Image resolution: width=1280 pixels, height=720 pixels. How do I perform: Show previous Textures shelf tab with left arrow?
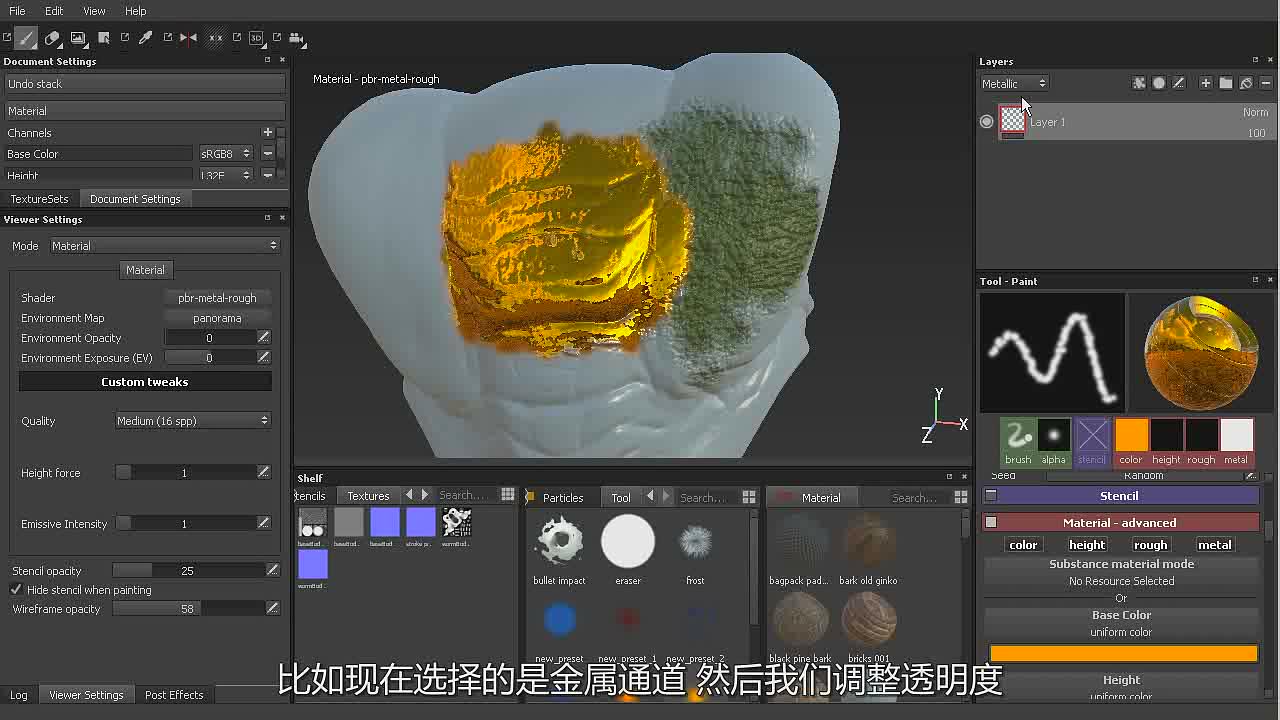click(x=408, y=495)
